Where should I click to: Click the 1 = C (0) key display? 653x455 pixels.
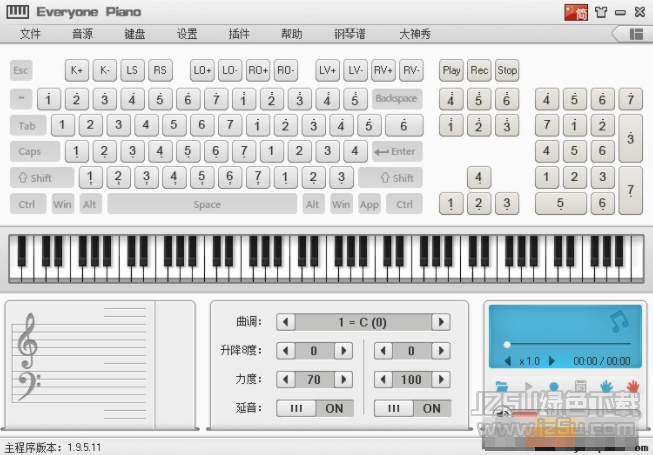point(363,322)
